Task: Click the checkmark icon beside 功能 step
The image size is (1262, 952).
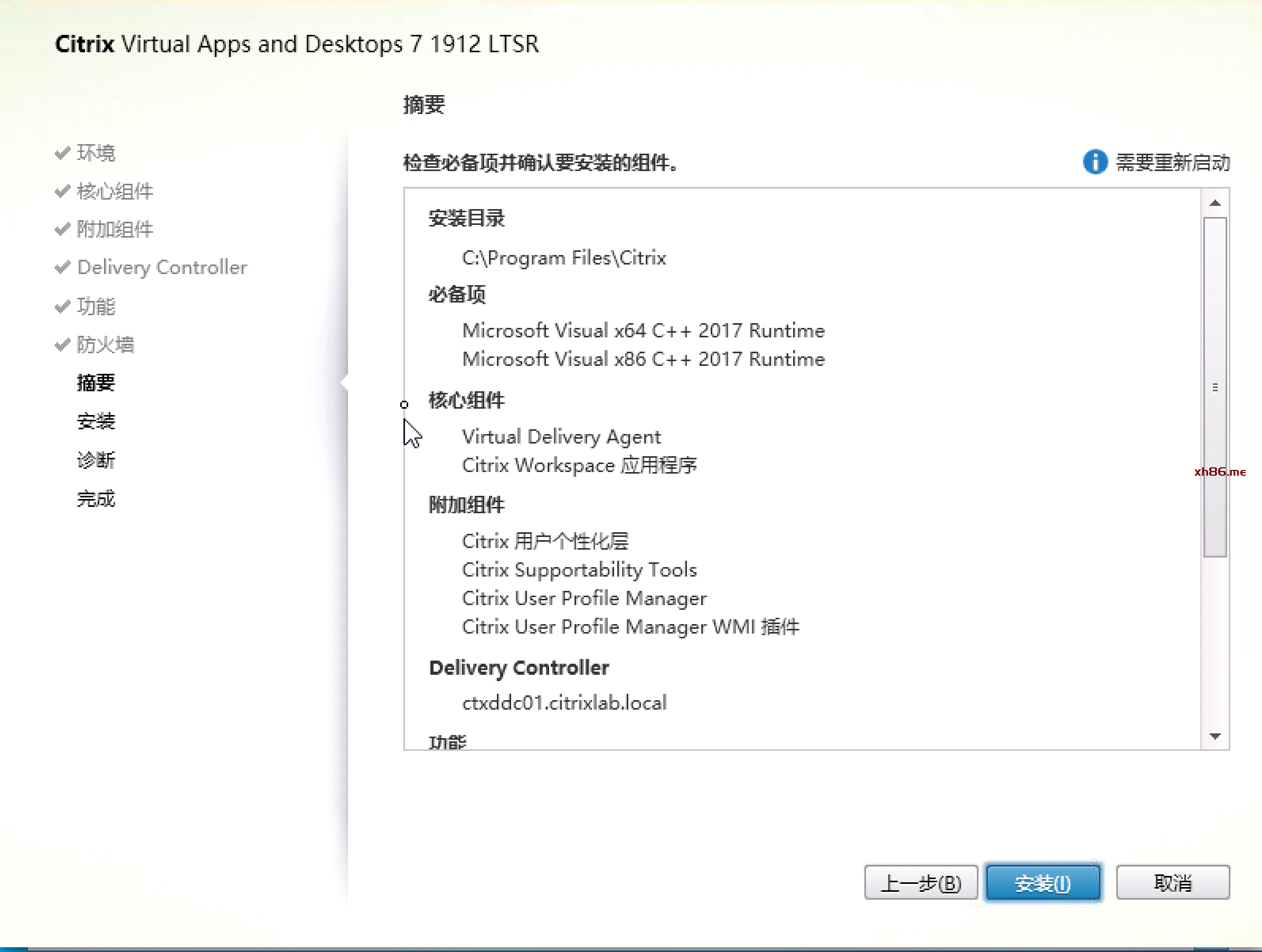Action: pos(63,306)
